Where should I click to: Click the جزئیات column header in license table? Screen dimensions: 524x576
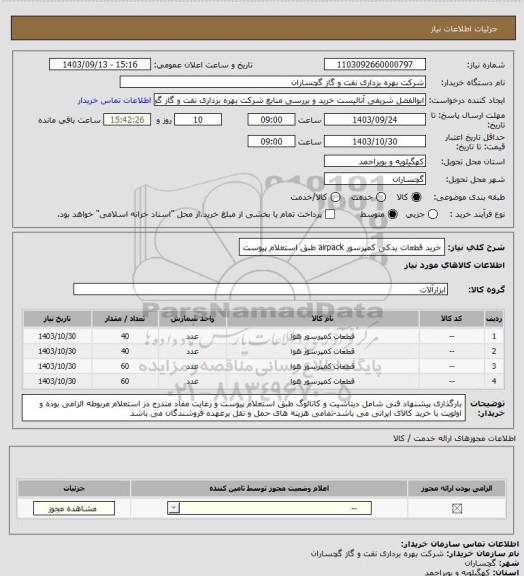[x=74, y=489]
